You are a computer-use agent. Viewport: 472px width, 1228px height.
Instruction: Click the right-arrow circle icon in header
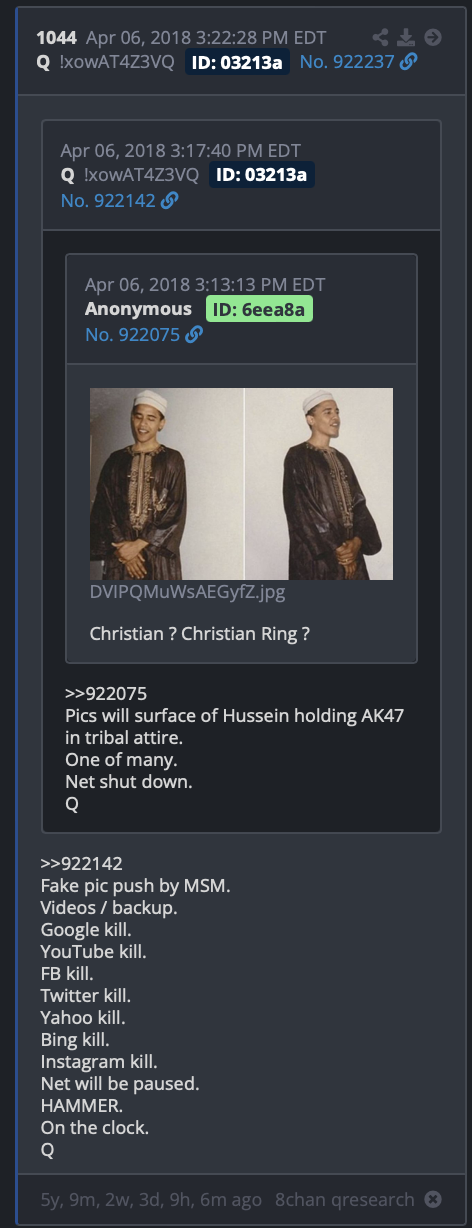(432, 38)
